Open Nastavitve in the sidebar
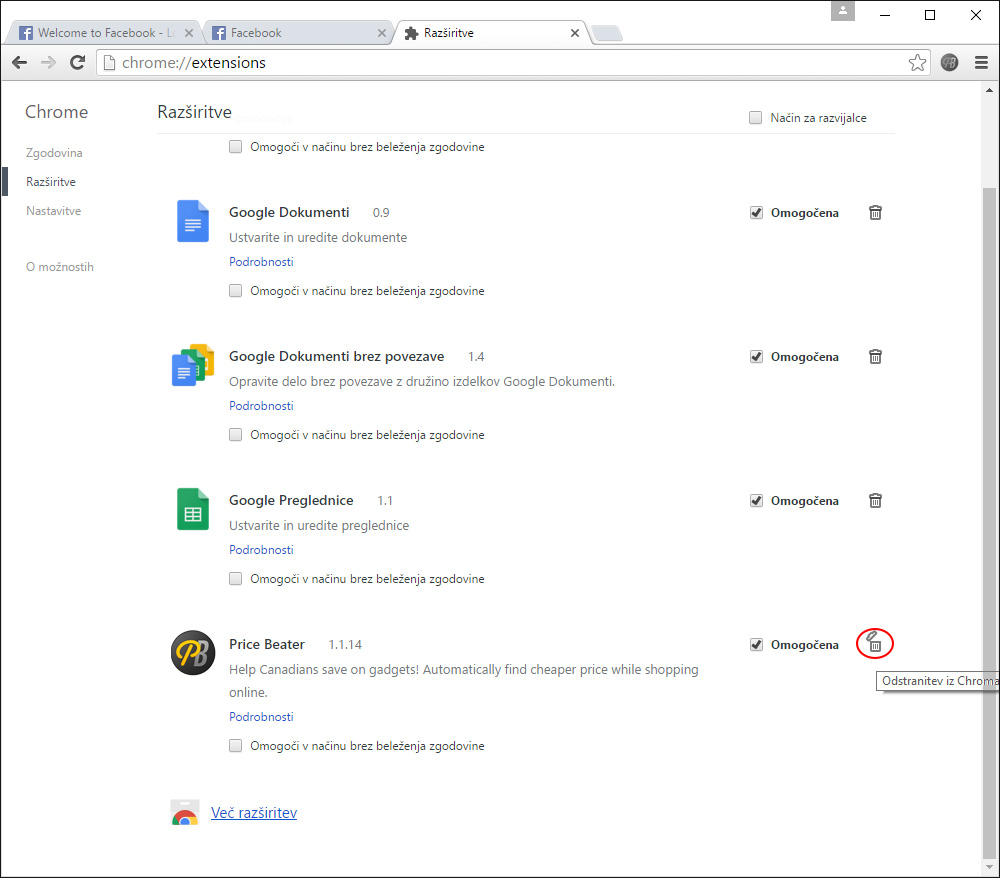The height and width of the screenshot is (878, 1000). click(x=54, y=211)
